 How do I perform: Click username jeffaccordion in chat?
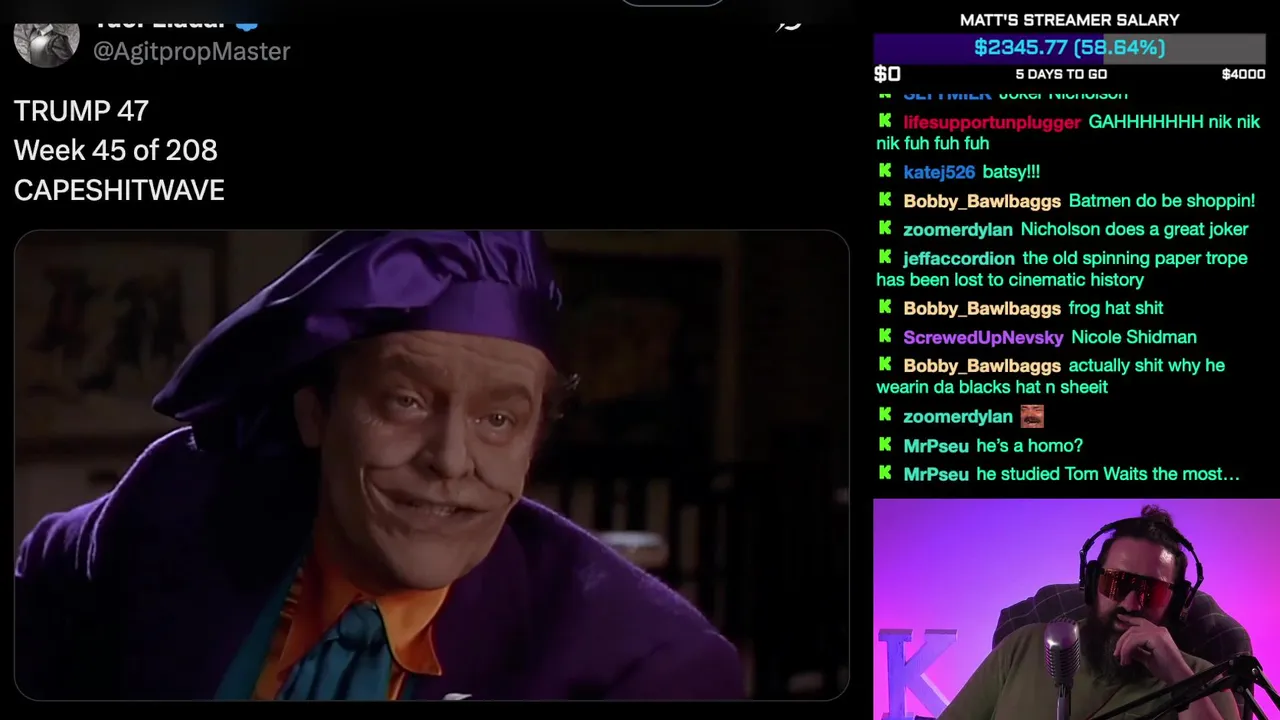tap(959, 258)
